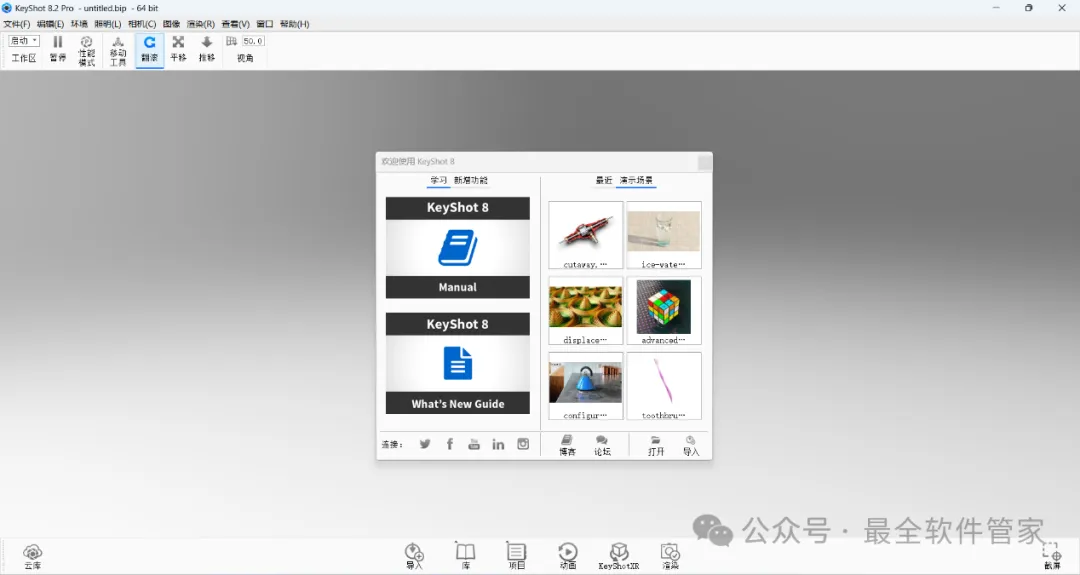Open the displace demo scene thumbnail
This screenshot has height=575, width=1080.
[585, 311]
